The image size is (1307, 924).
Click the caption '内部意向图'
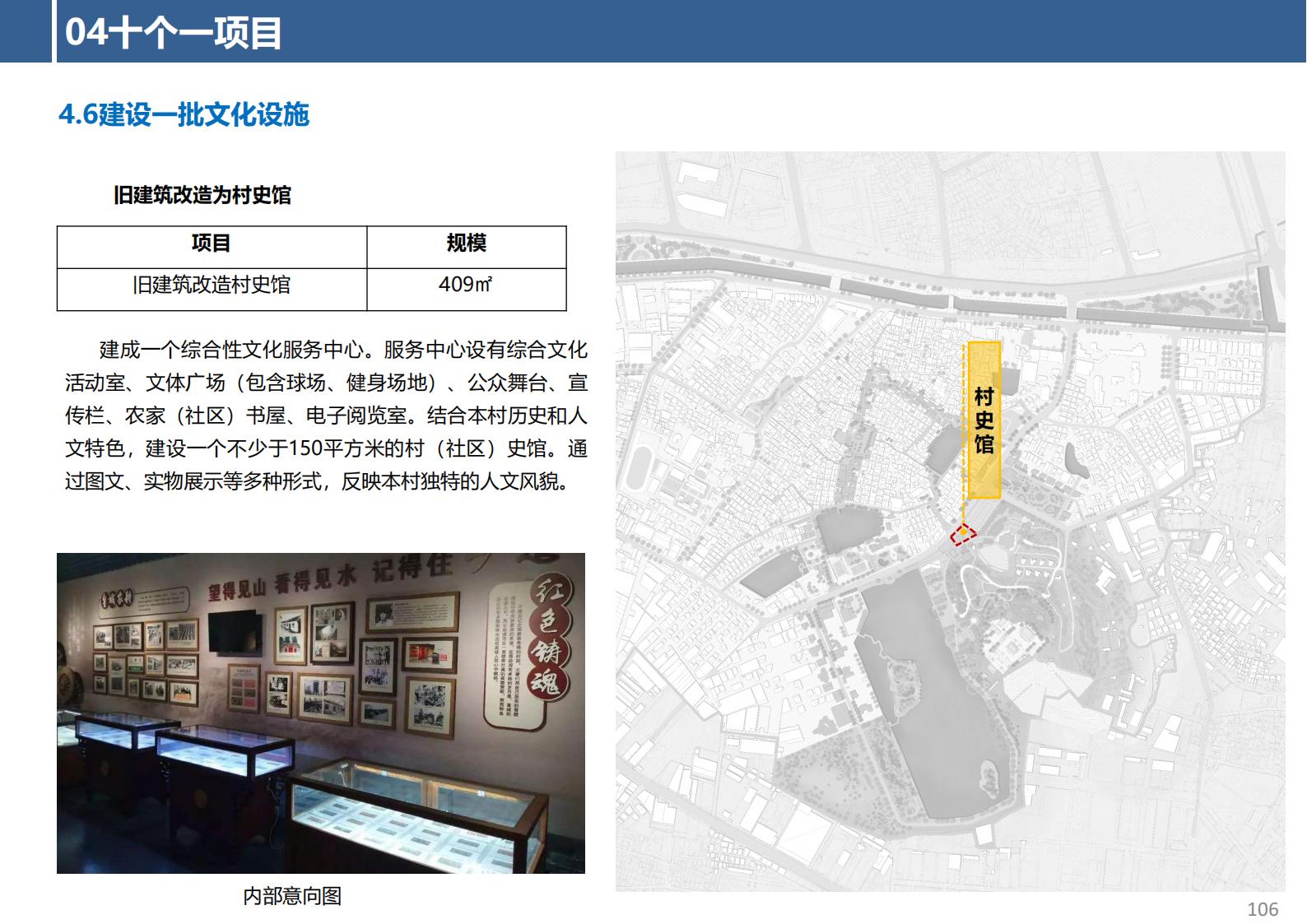(292, 896)
